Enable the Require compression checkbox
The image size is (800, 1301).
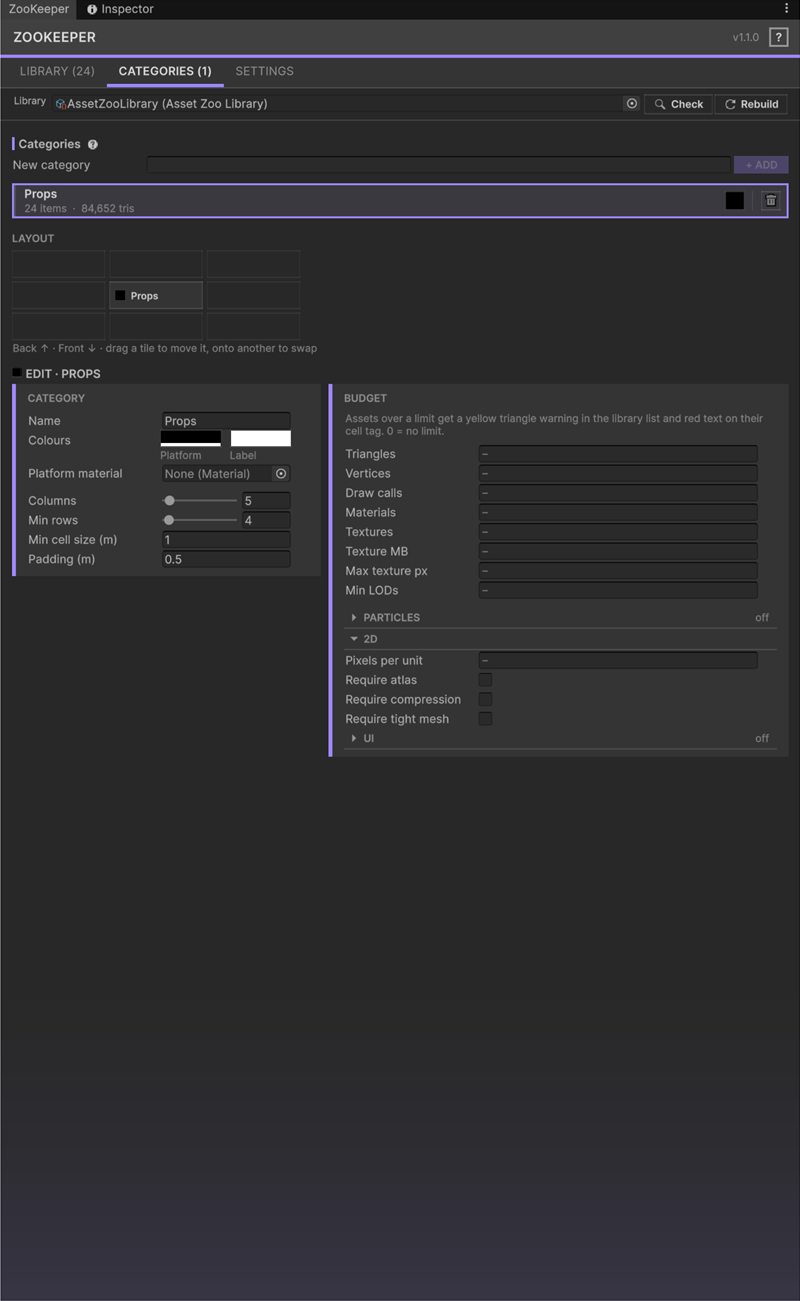point(485,699)
